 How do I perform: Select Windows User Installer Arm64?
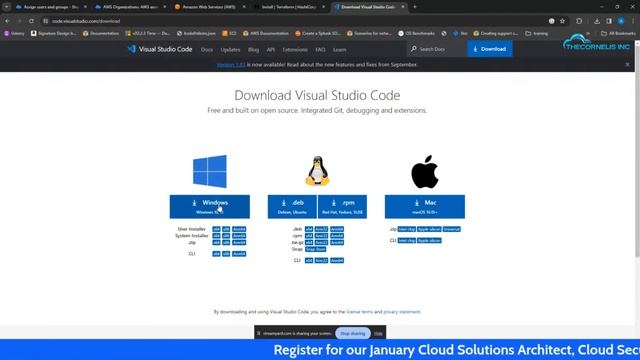click(239, 229)
